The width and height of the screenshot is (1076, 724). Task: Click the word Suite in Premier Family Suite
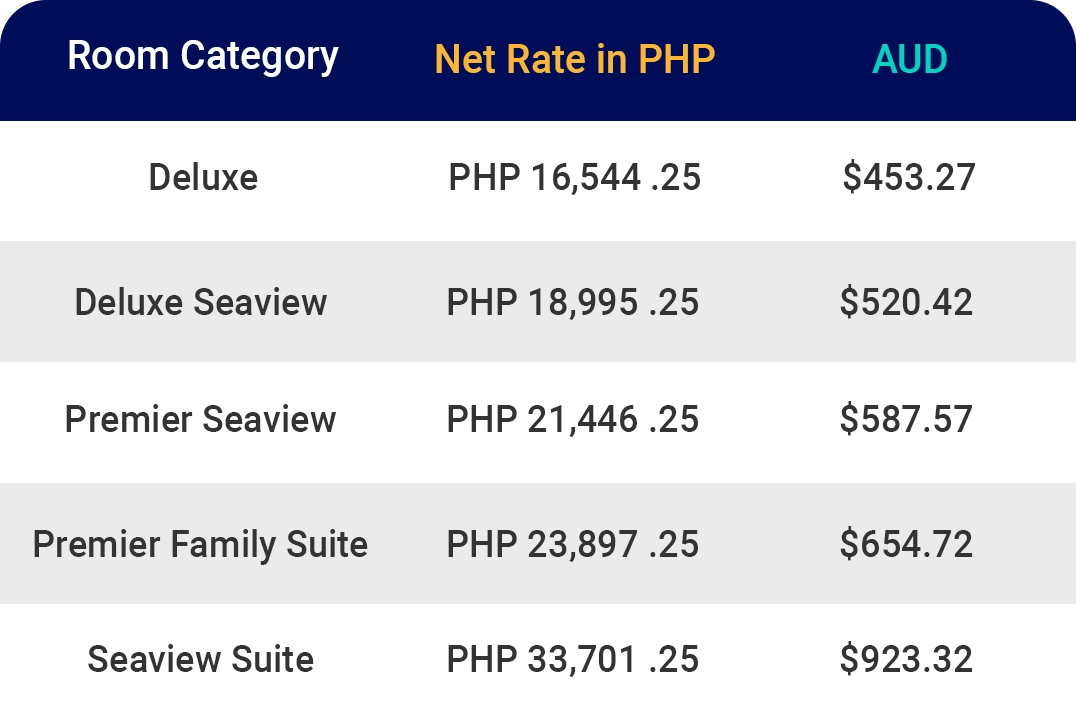pyautogui.click(x=327, y=544)
